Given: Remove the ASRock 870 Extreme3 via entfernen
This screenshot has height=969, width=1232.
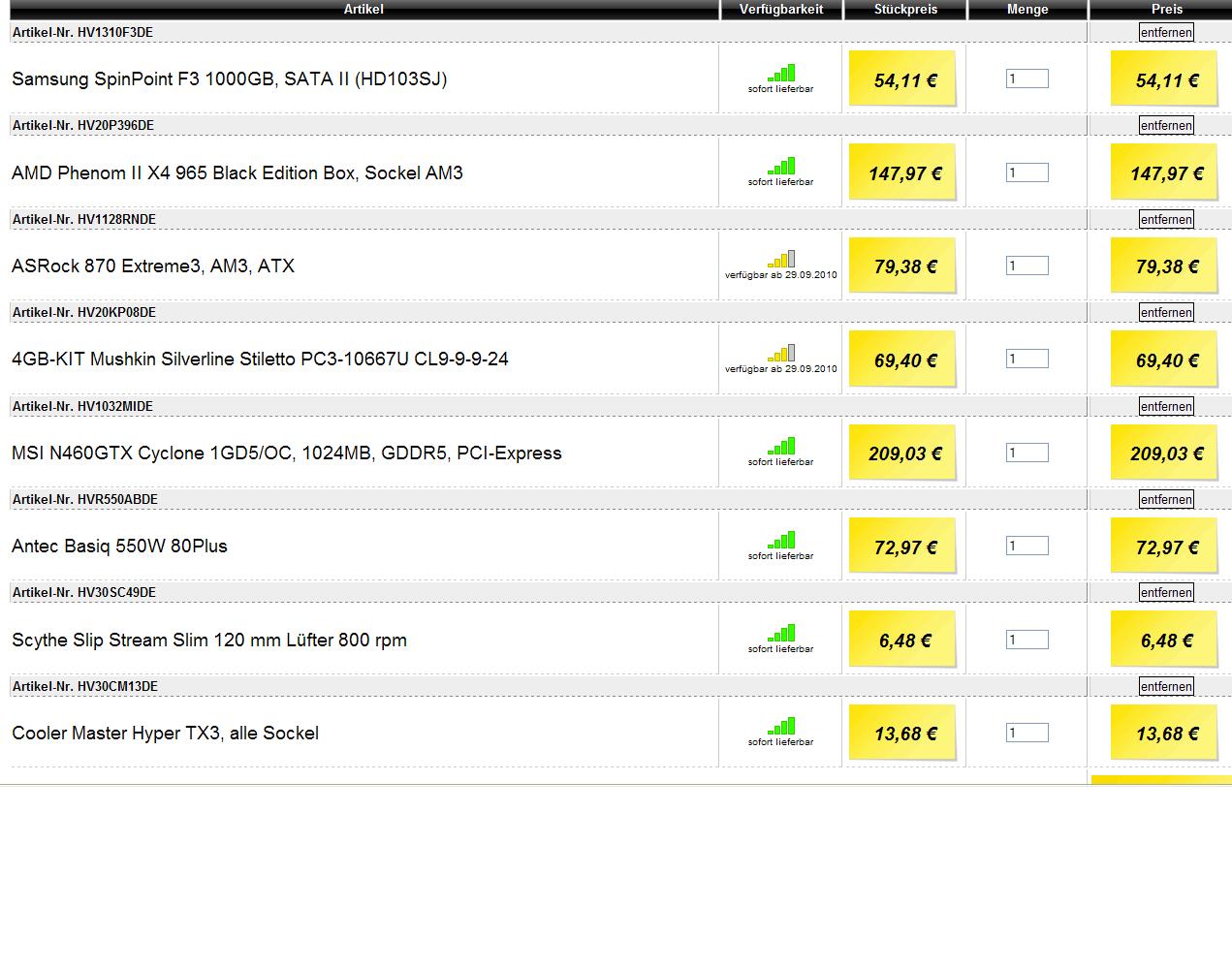Looking at the screenshot, I should tap(1166, 219).
